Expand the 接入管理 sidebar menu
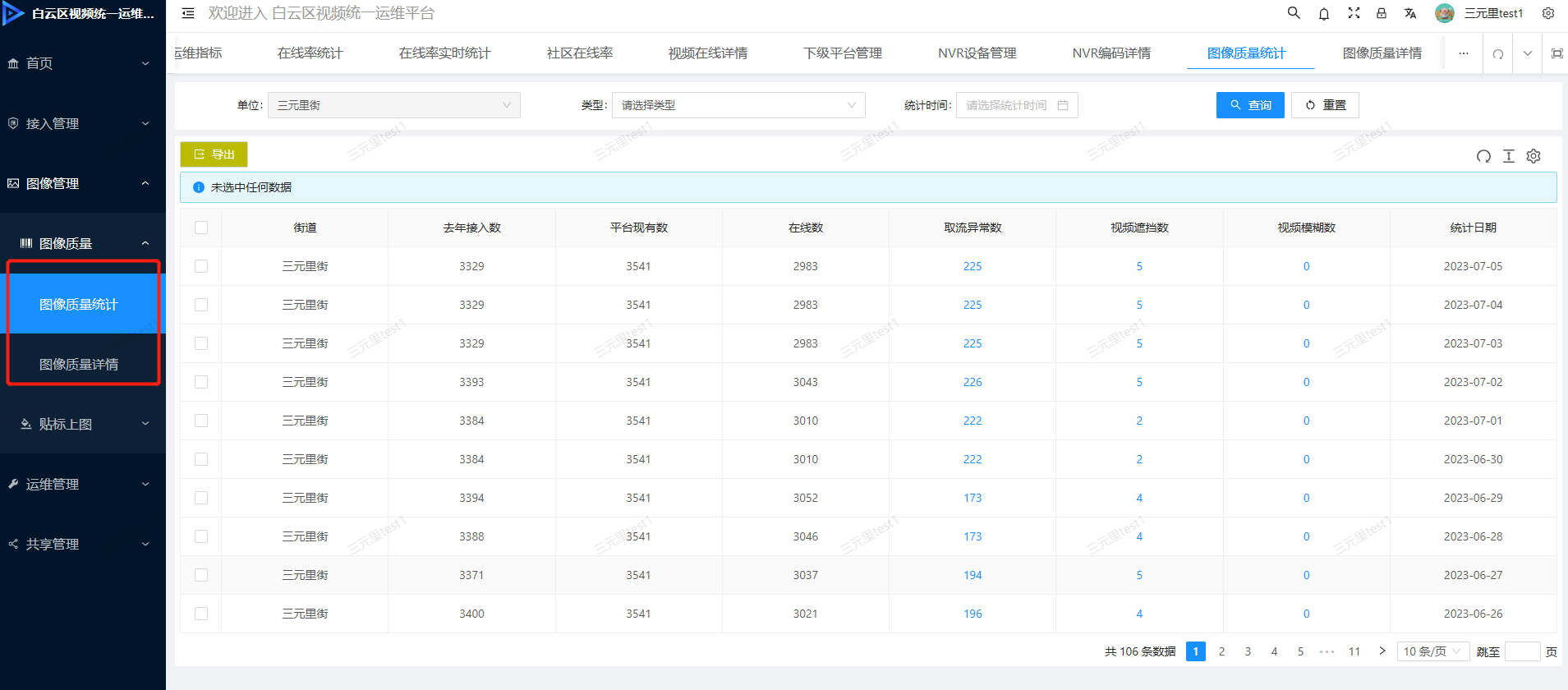 (83, 123)
